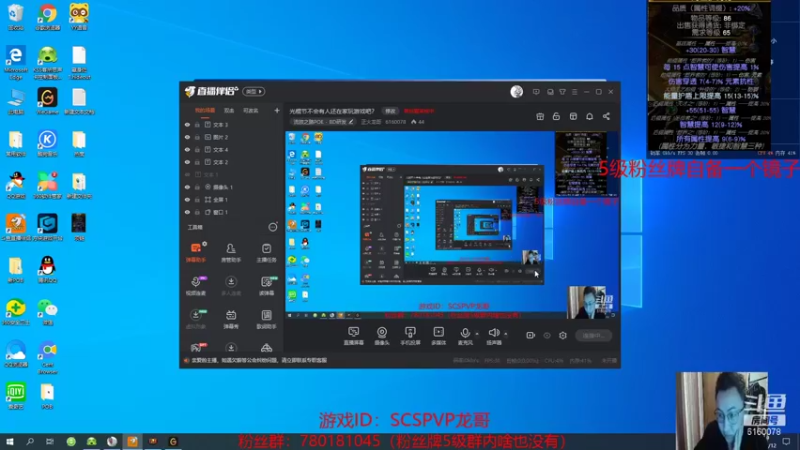Start recording with the camcorder icon
Image resolution: width=800 pixels, height=450 pixels.
point(531,335)
